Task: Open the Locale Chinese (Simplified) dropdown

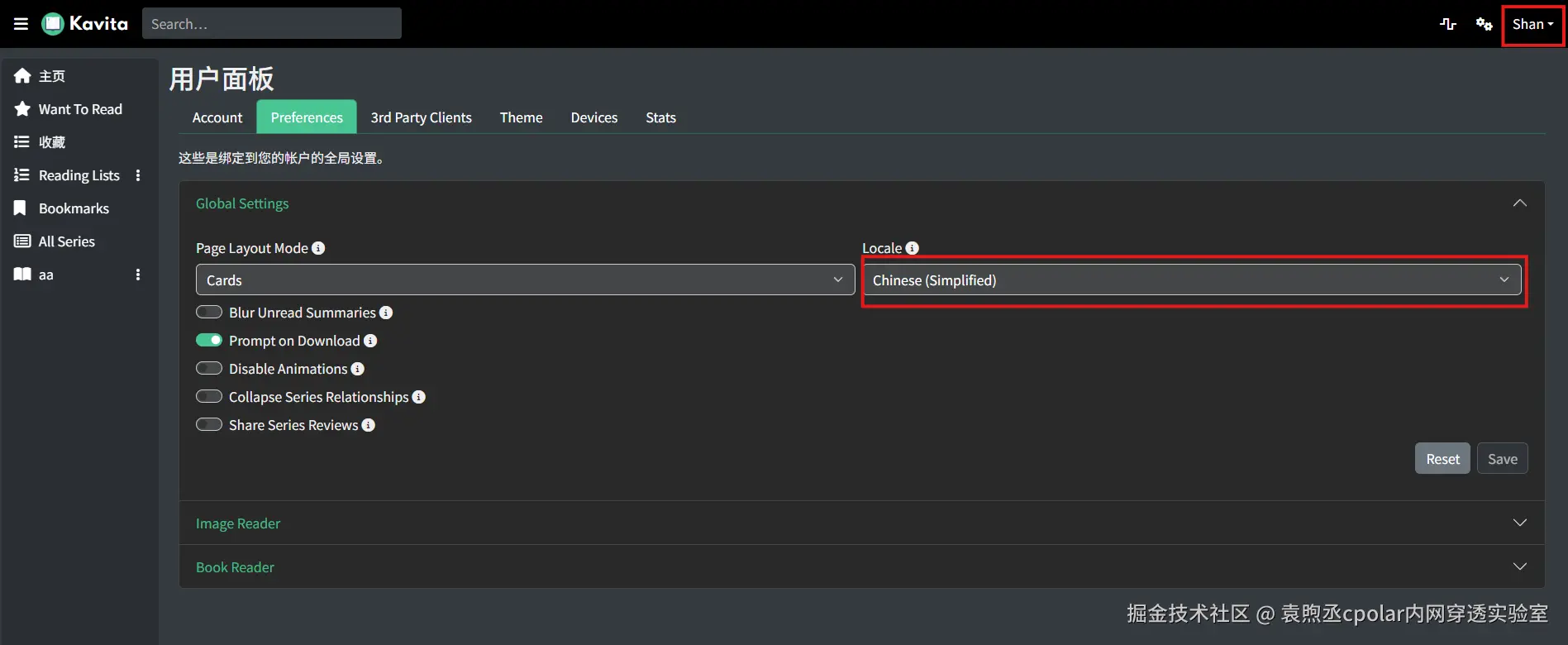Action: pyautogui.click(x=1193, y=279)
